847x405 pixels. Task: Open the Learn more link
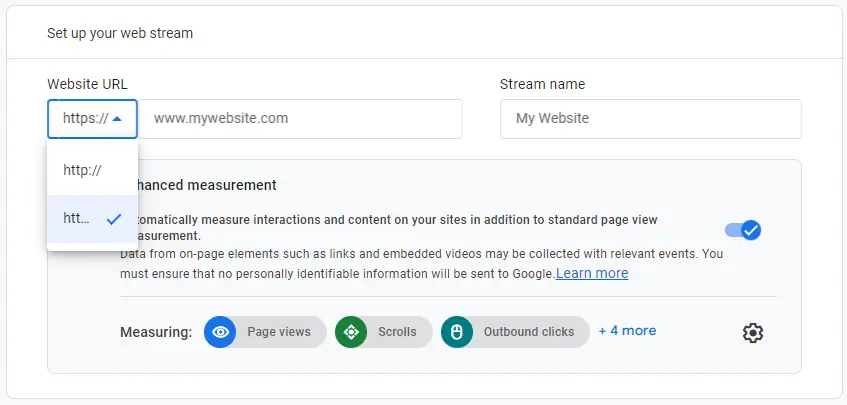592,274
